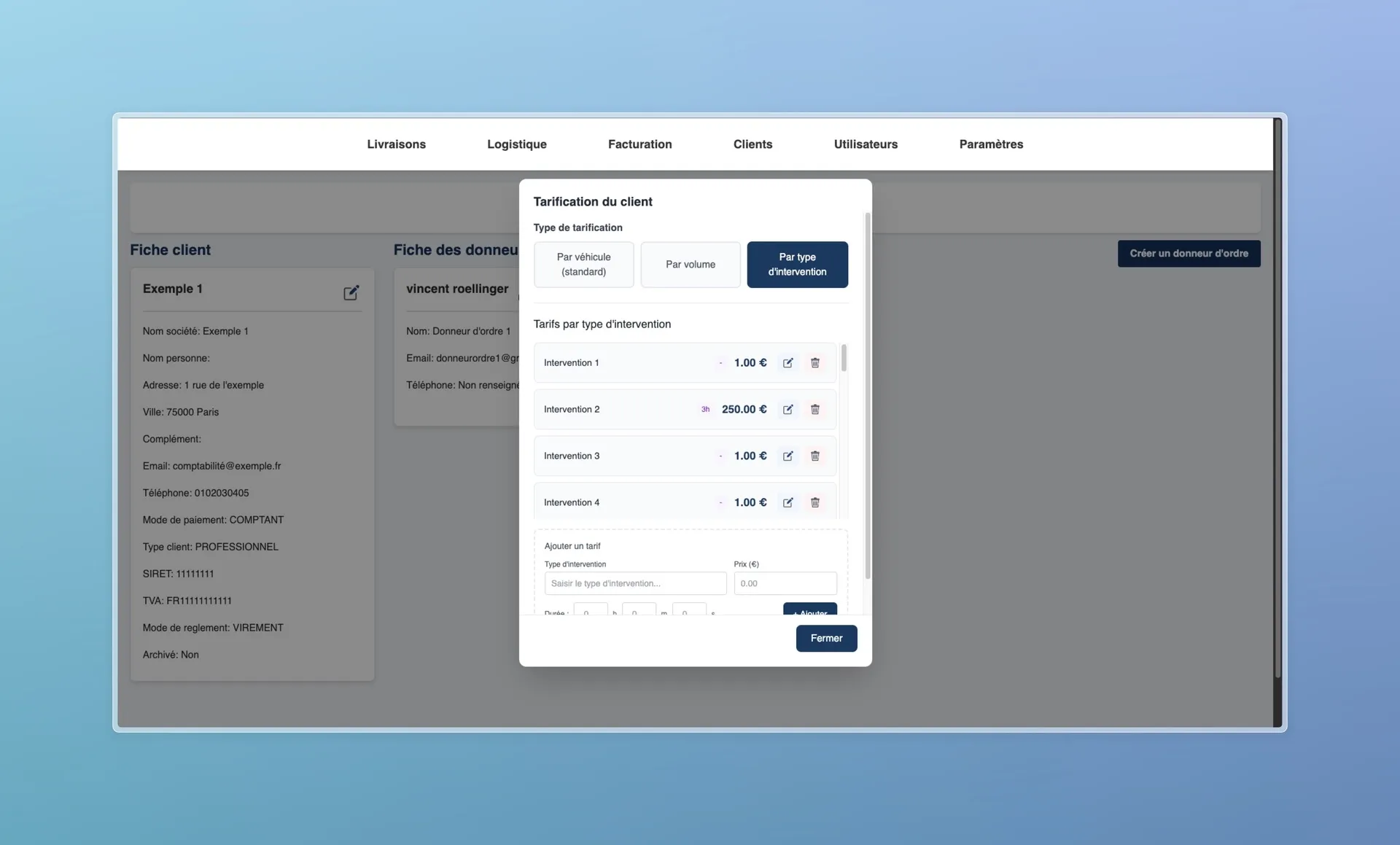Select Par volume pricing type
The height and width of the screenshot is (845, 1400).
690,265
